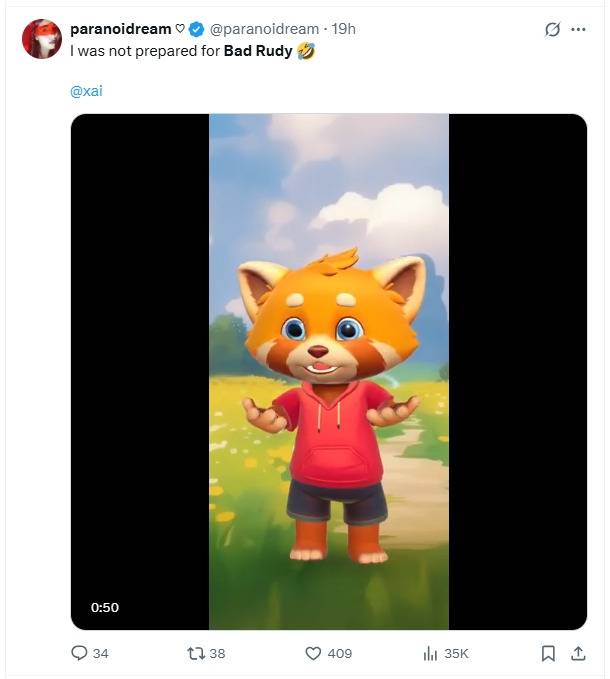Click the 0:50 video duration label

coord(104,607)
